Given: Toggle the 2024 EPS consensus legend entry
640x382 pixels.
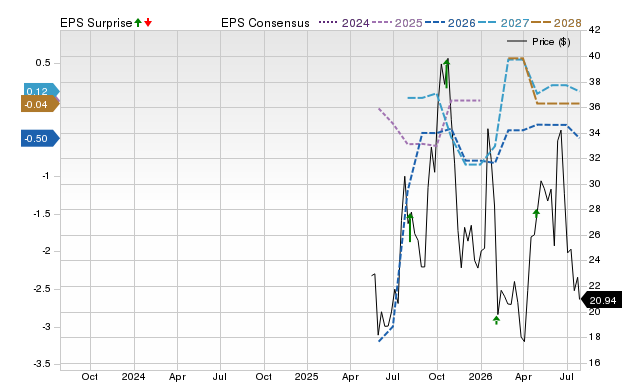Looking at the screenshot, I should tap(344, 23).
